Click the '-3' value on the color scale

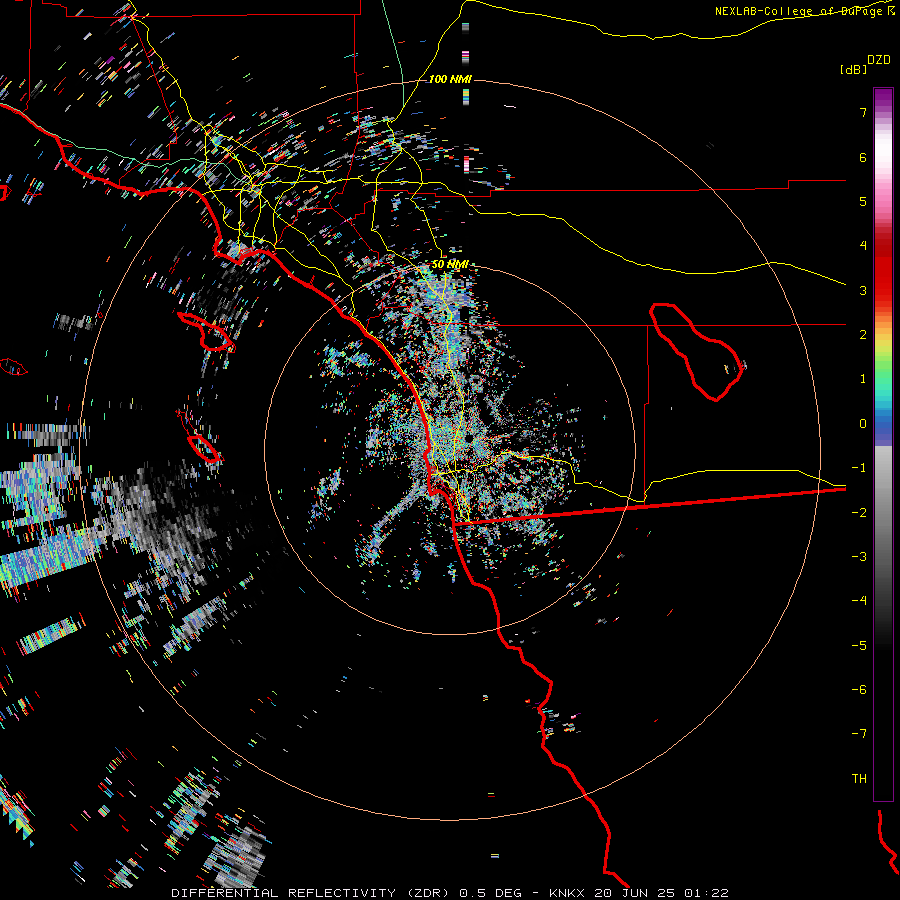[859, 557]
